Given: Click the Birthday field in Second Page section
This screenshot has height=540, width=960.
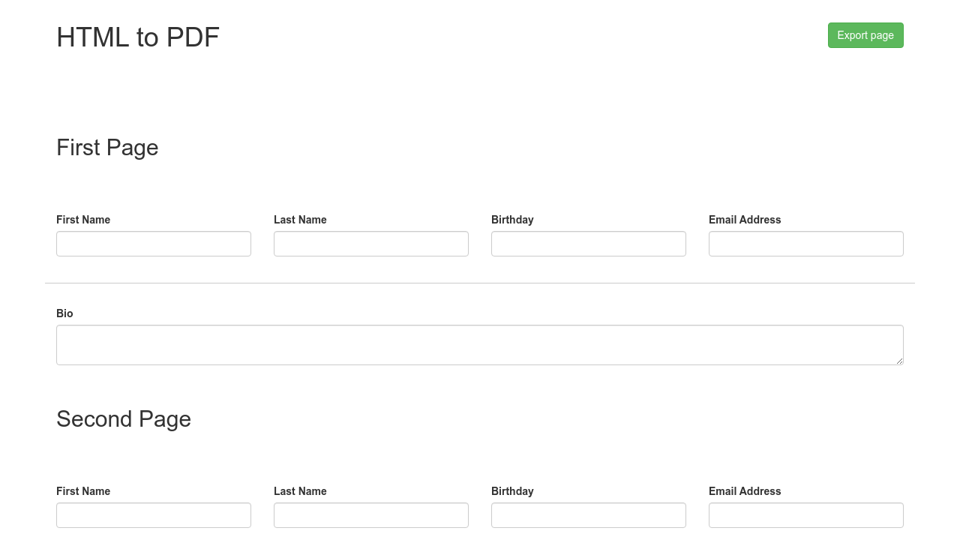Looking at the screenshot, I should coord(588,515).
